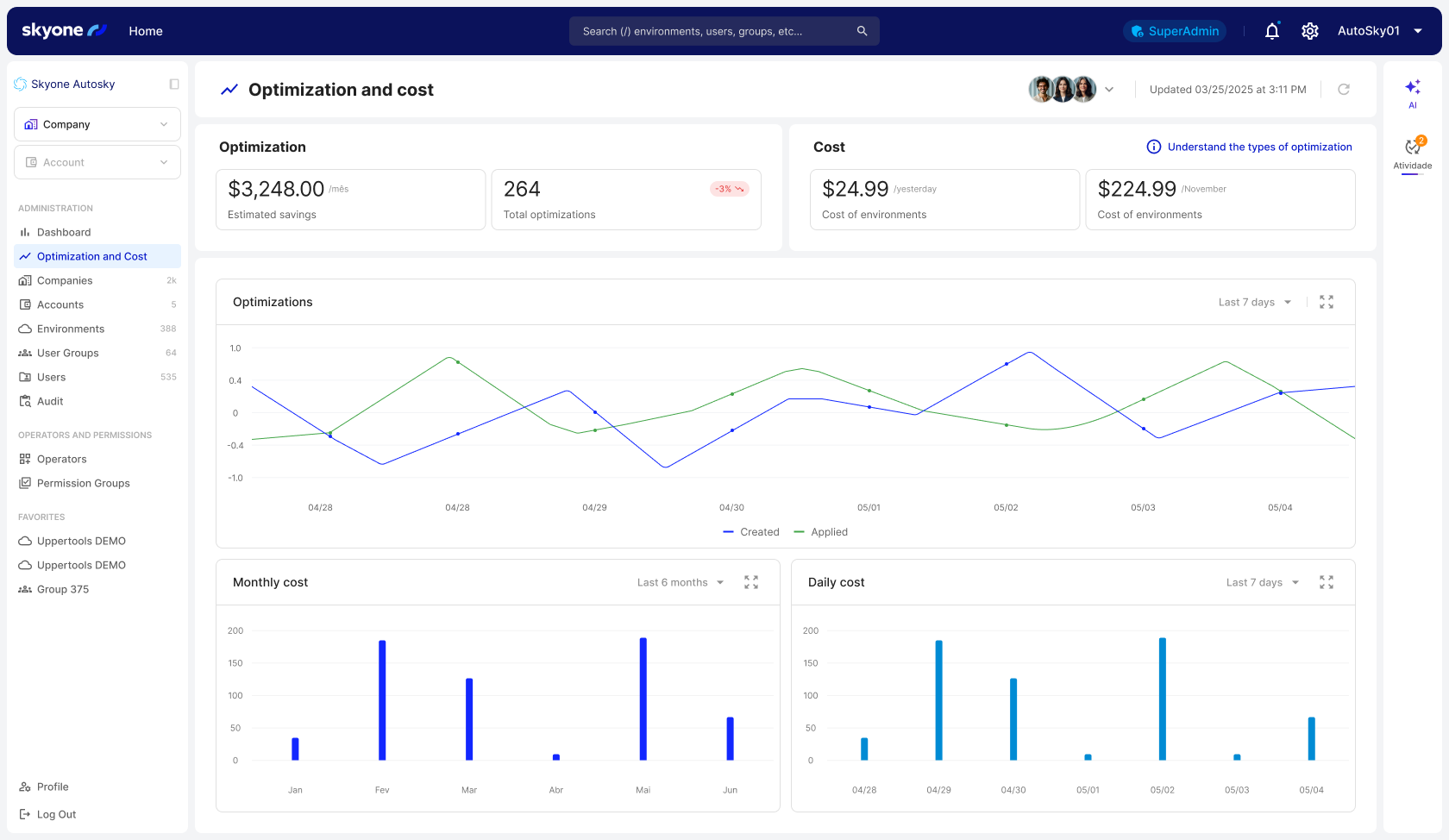This screenshot has width=1449, height=840.
Task: Expand the Daily cost chart to fullscreen
Action: click(1327, 582)
